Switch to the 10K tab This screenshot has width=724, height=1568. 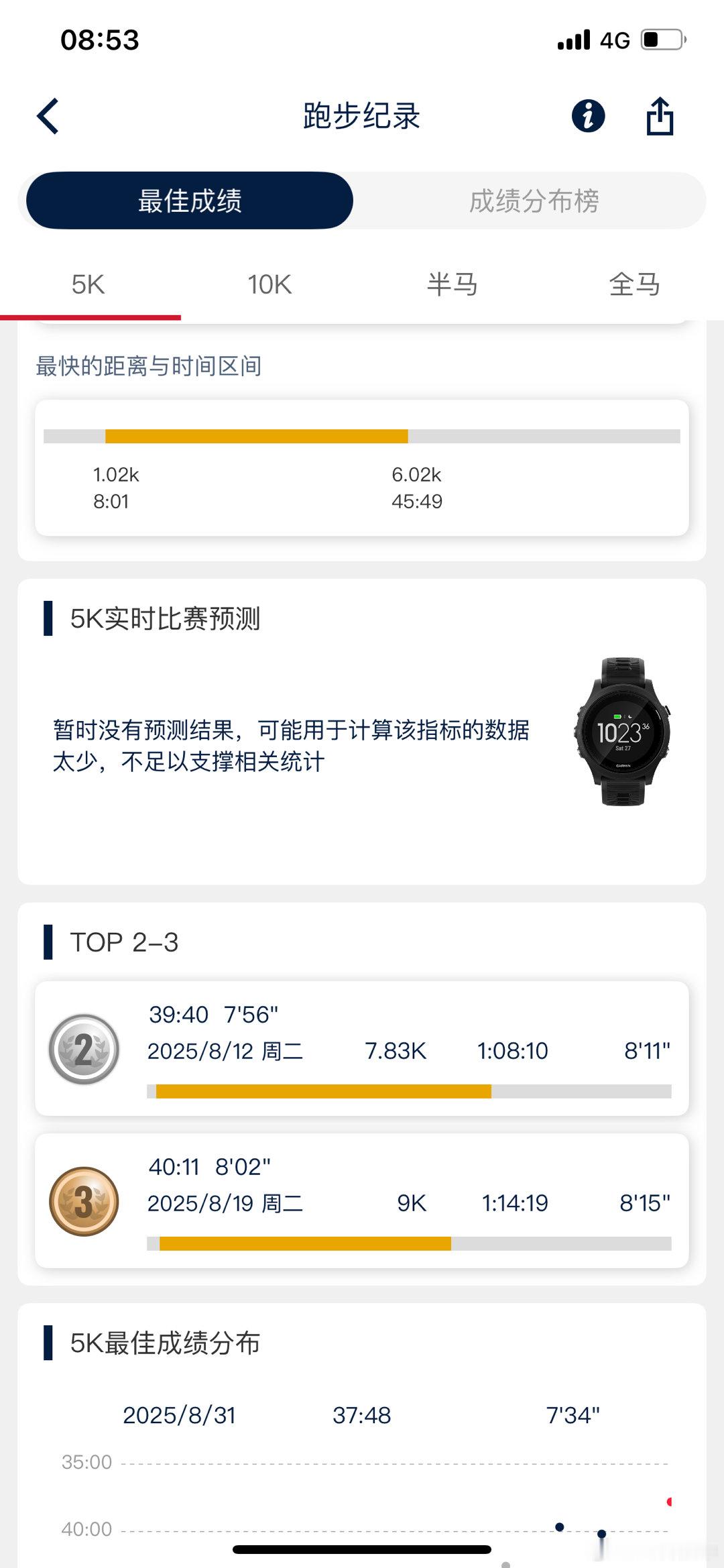269,285
